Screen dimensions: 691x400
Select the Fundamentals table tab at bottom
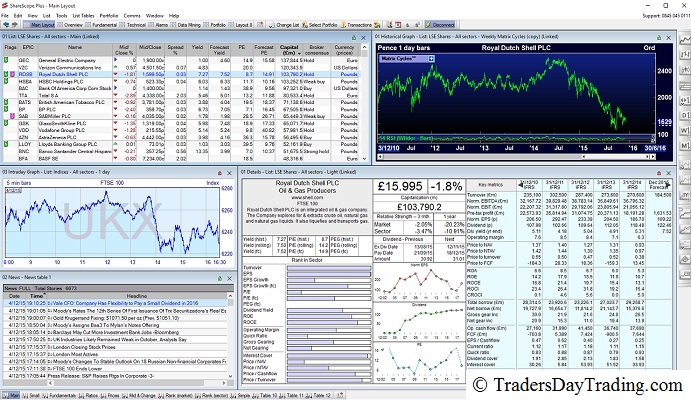(x=59, y=396)
